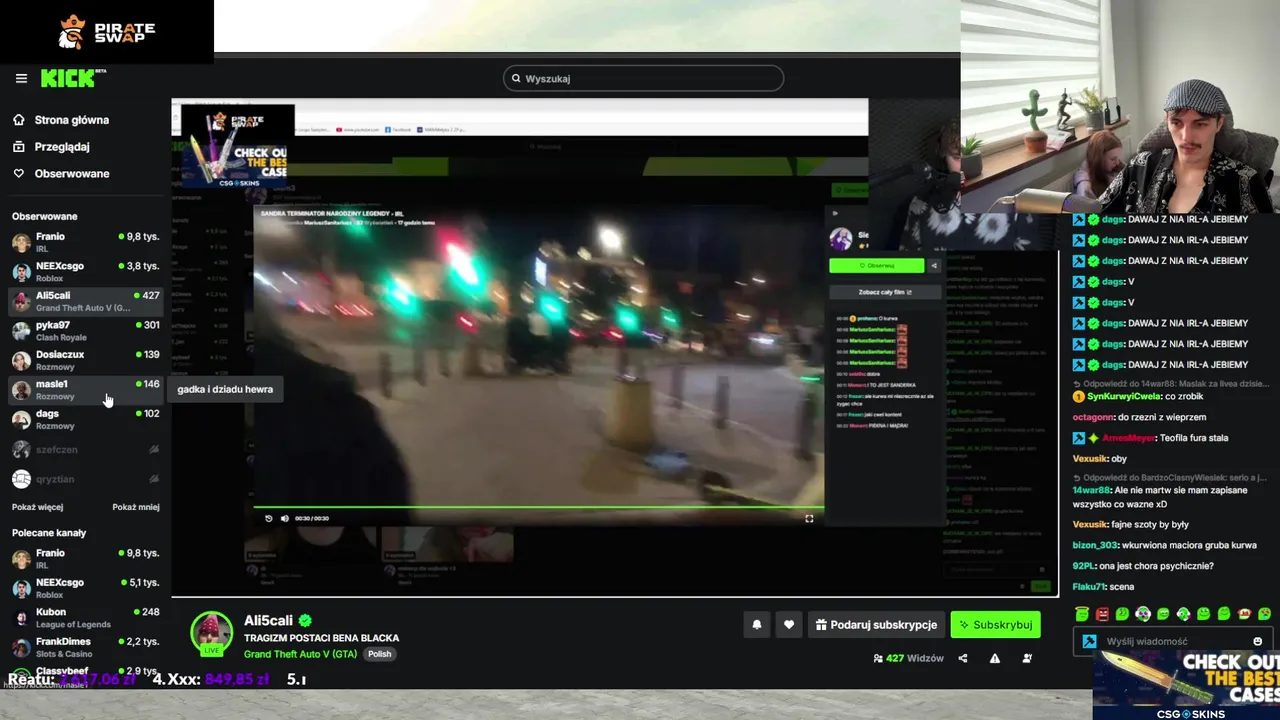1280x720 pixels.
Task: Toggle fullscreen on embedded clip player
Action: (x=809, y=518)
